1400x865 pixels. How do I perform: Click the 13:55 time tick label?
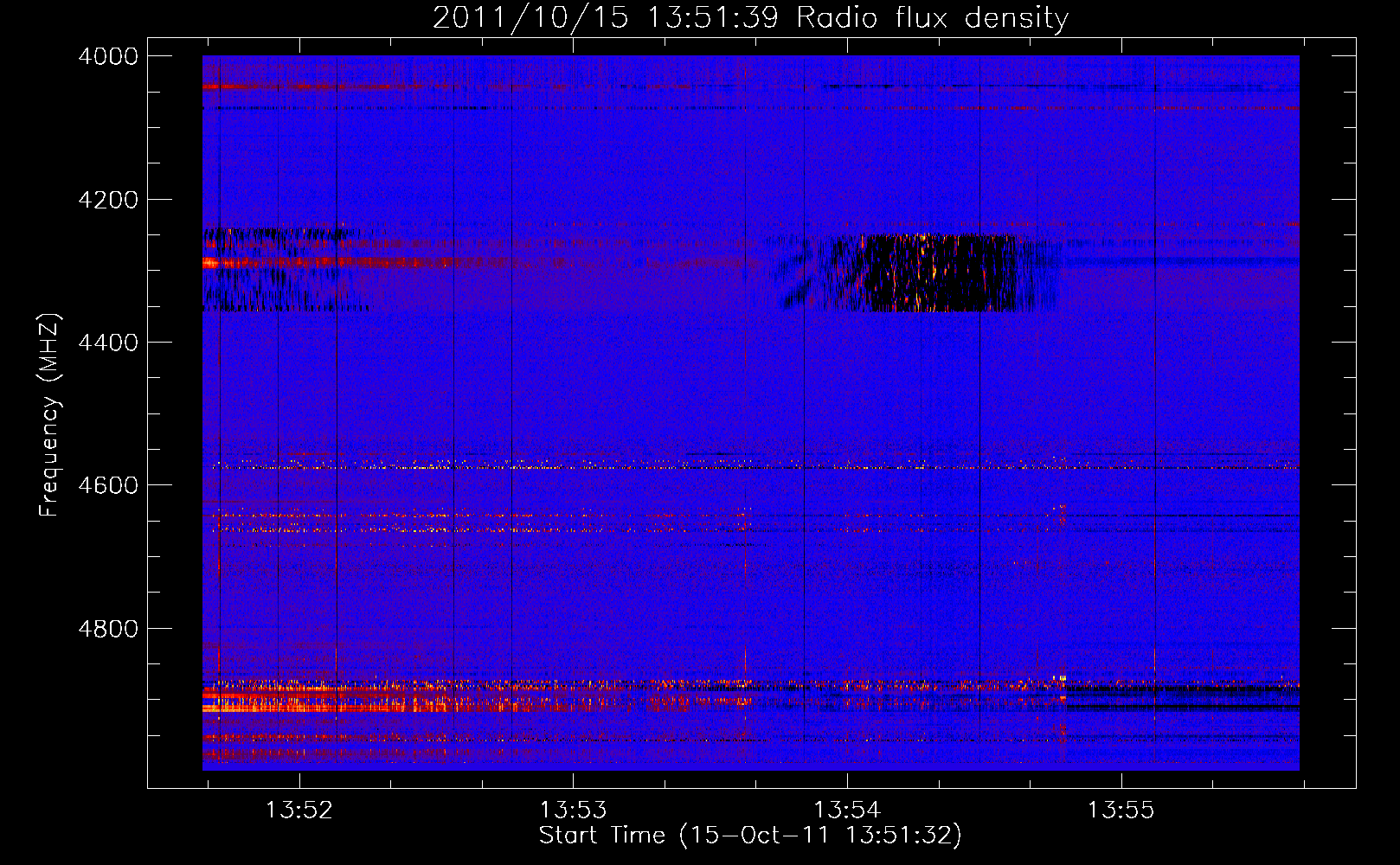coord(1121,811)
